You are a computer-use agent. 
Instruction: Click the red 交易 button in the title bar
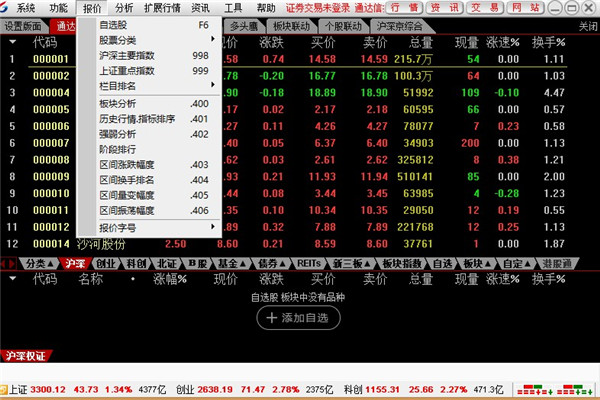pyautogui.click(x=485, y=8)
